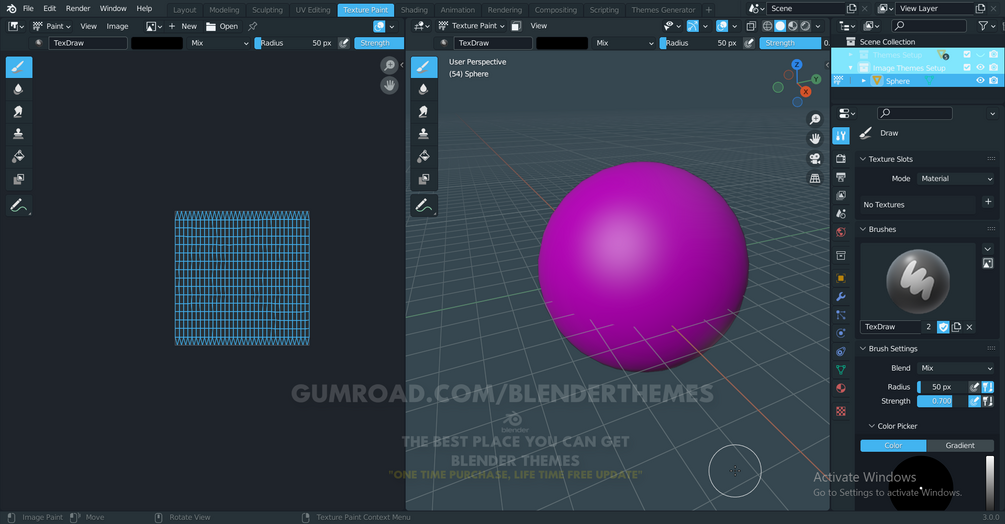Select the Smear tool in the 3D viewport toolbar

pyautogui.click(x=424, y=112)
